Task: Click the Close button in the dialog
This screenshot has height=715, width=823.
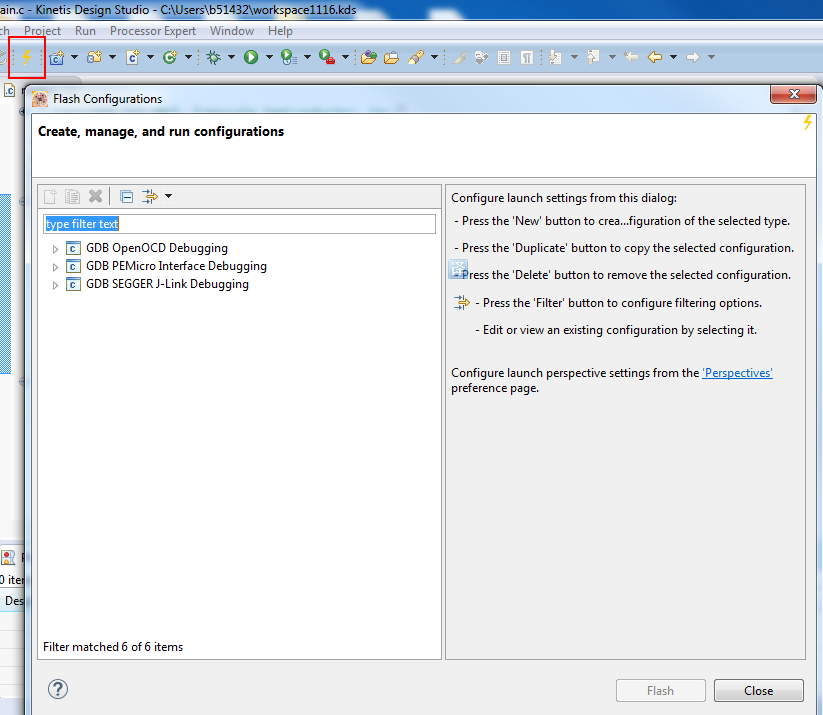Action: 758,690
